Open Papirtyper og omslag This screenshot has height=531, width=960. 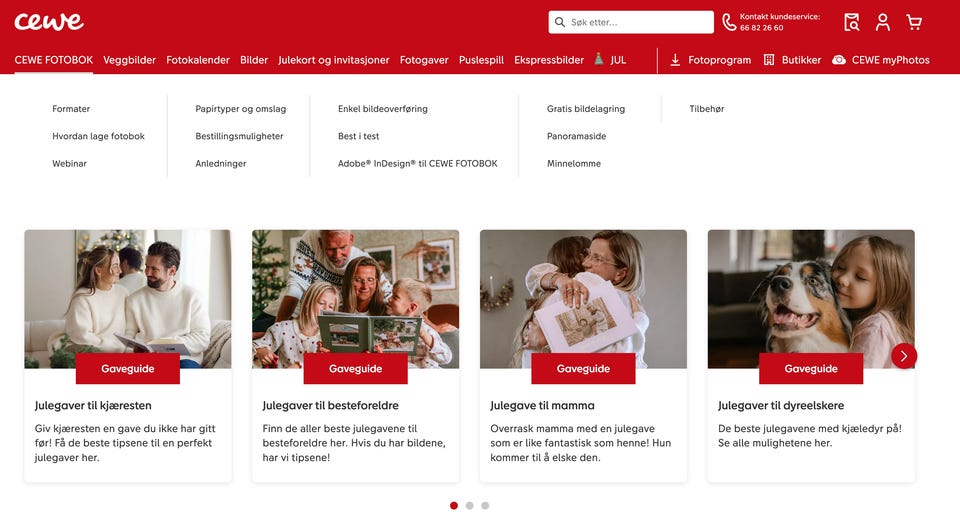pyautogui.click(x=241, y=109)
